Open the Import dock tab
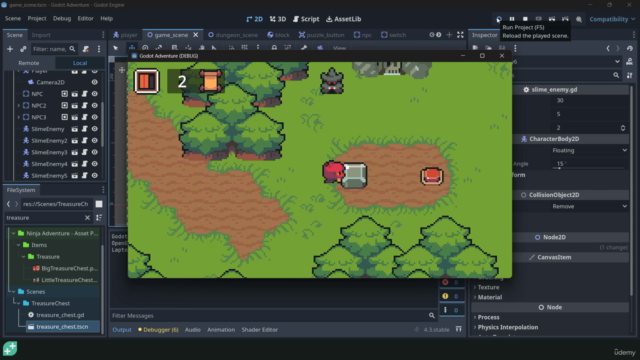The width and height of the screenshot is (640, 360). (x=41, y=35)
